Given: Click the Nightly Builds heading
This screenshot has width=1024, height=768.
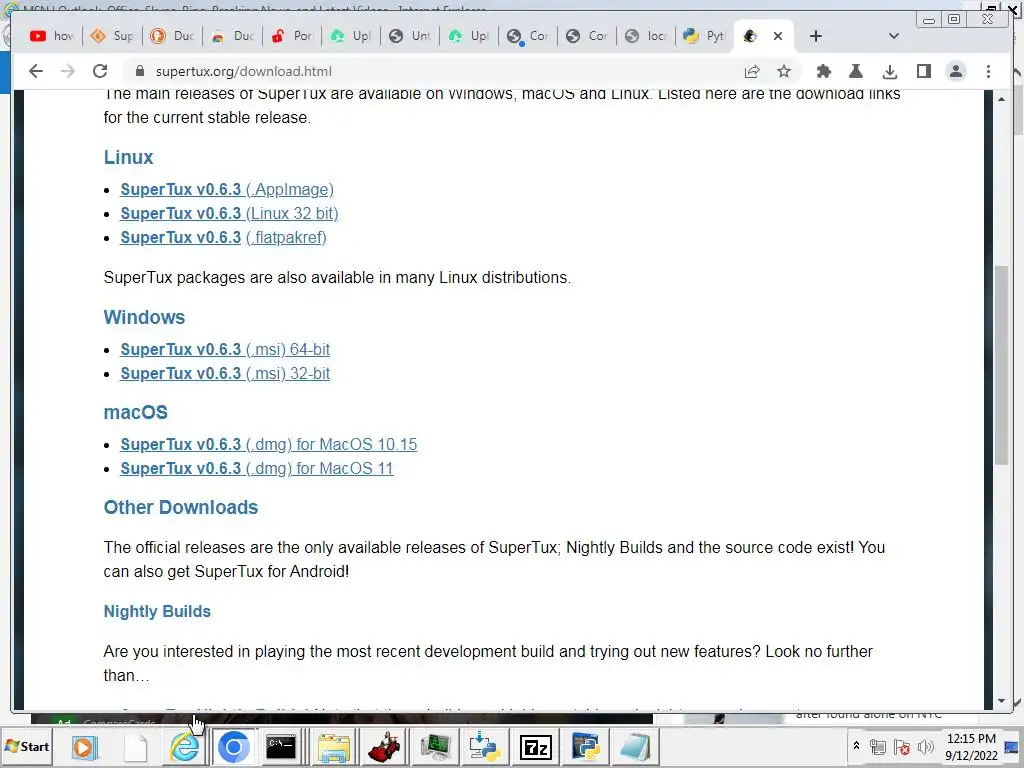Looking at the screenshot, I should (157, 611).
